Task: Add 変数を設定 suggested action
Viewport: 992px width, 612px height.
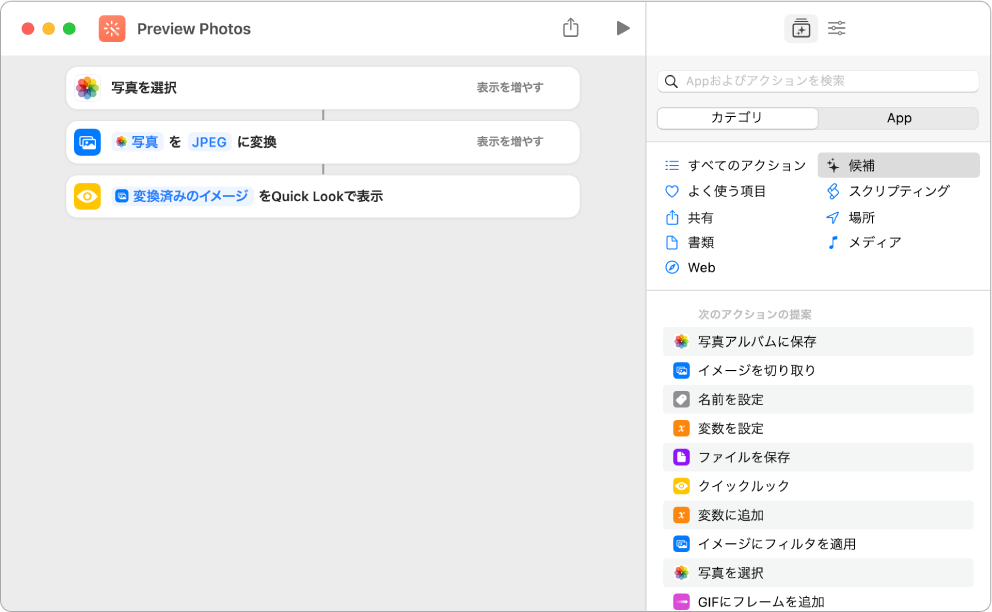Action: point(818,428)
